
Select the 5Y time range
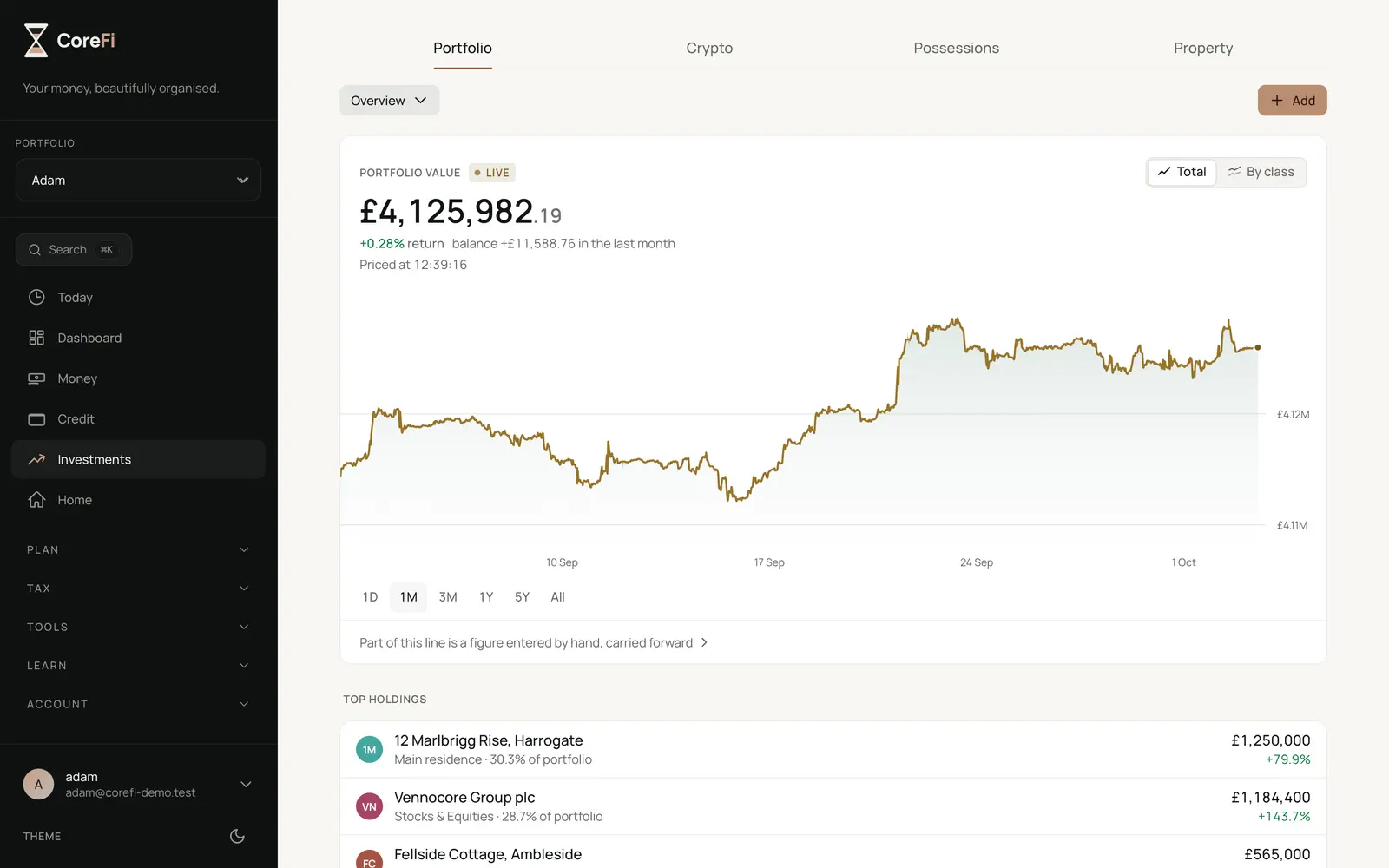click(522, 597)
